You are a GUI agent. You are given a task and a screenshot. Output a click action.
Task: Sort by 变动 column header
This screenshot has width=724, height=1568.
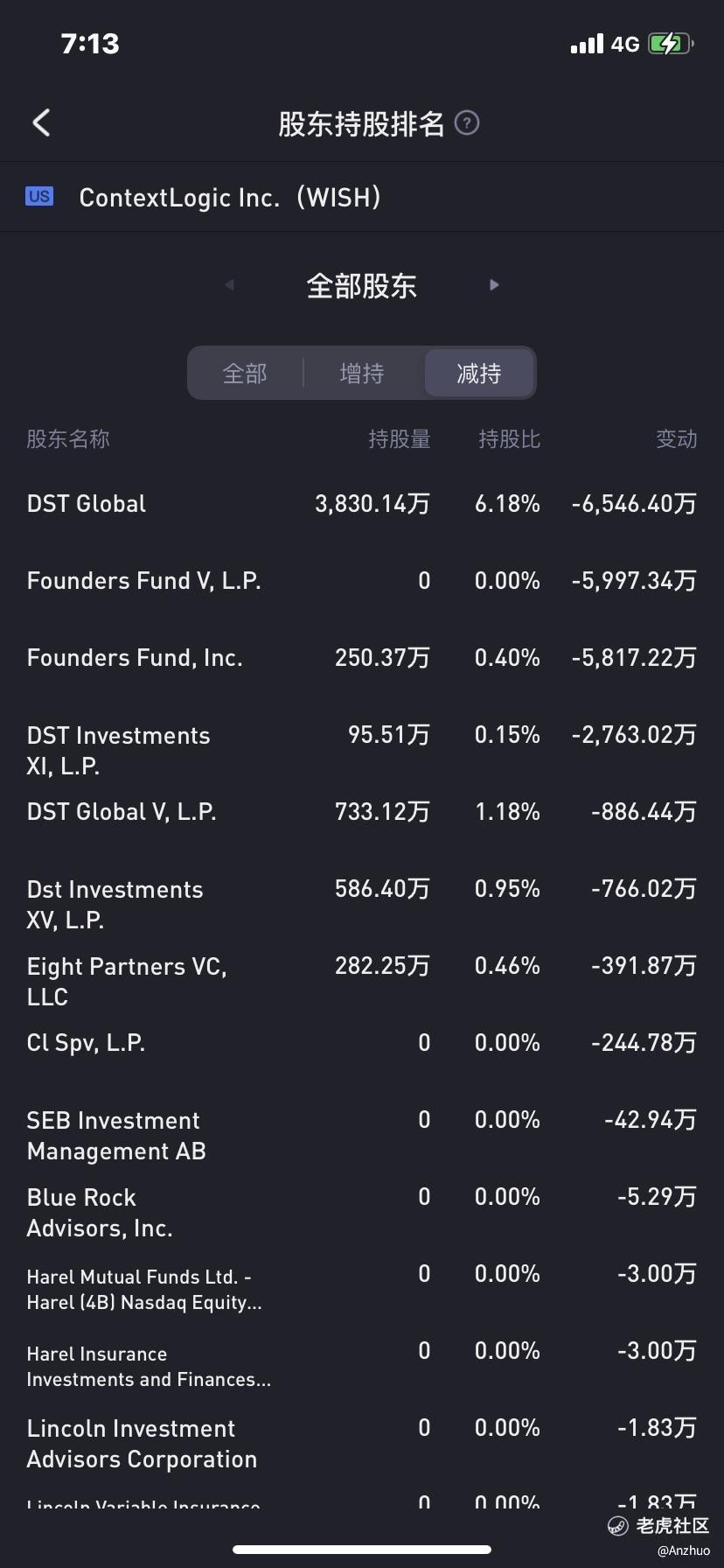coord(677,439)
